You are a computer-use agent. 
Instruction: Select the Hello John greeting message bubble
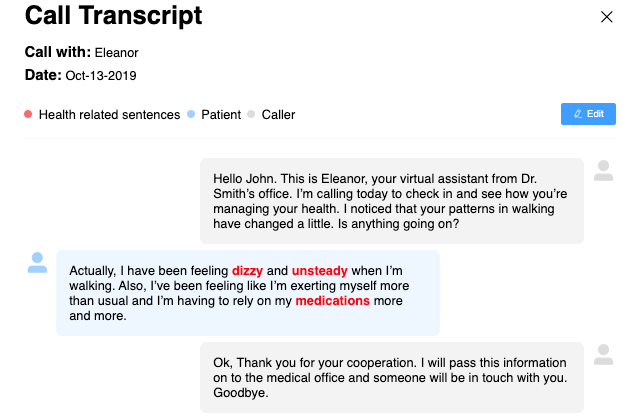pos(392,201)
